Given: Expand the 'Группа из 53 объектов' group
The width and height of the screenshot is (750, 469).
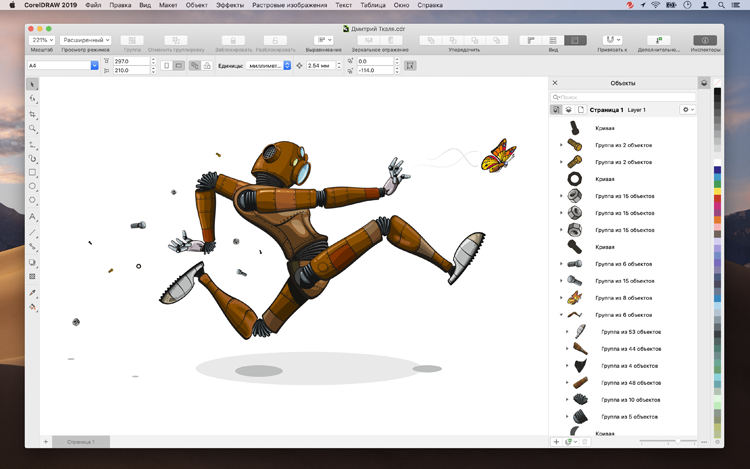Looking at the screenshot, I should pos(567,331).
